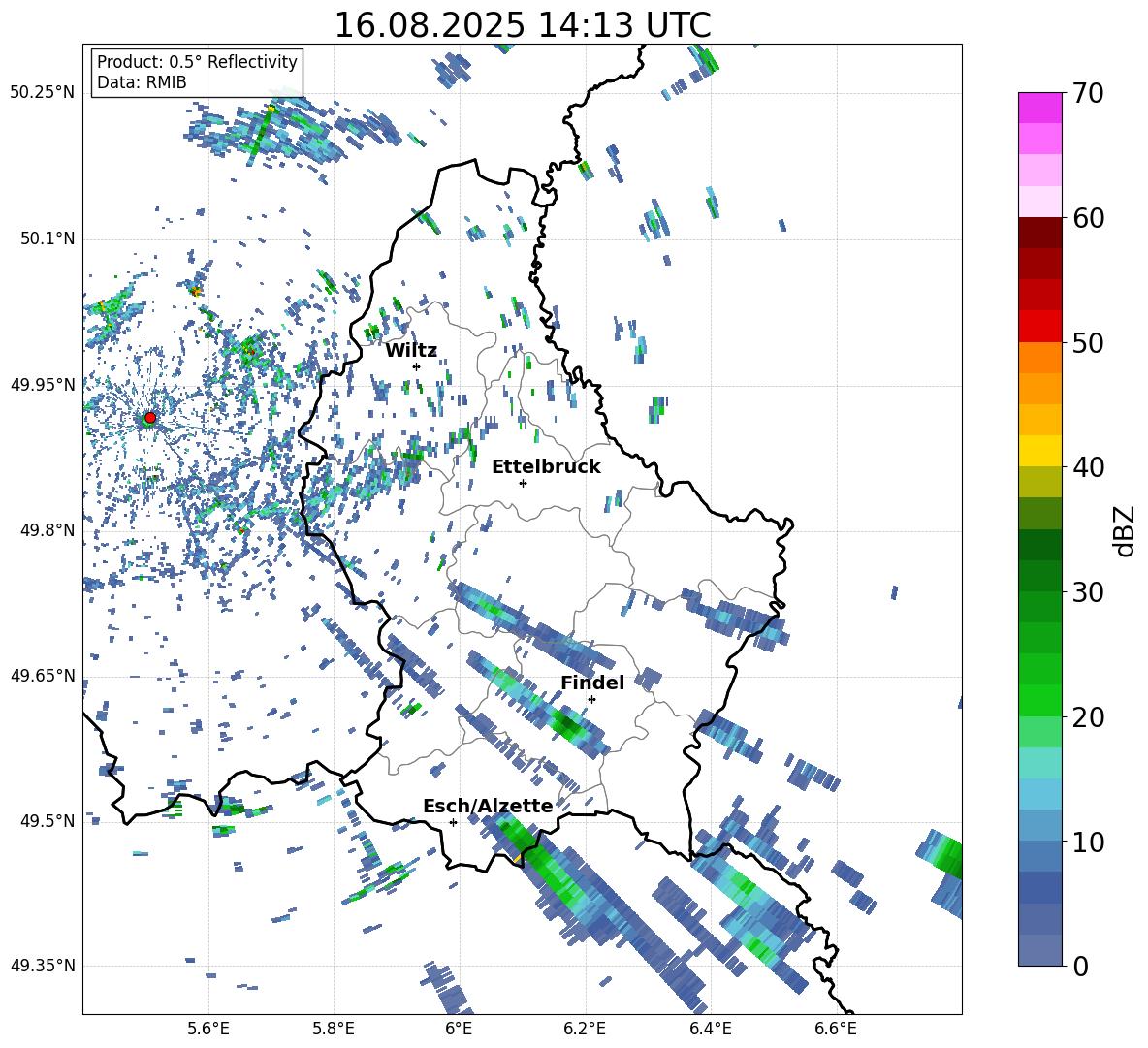Image resolution: width=1148 pixels, height=1048 pixels.
Task: Click the 10 tick label on colorbar
Action: pyautogui.click(x=1088, y=842)
